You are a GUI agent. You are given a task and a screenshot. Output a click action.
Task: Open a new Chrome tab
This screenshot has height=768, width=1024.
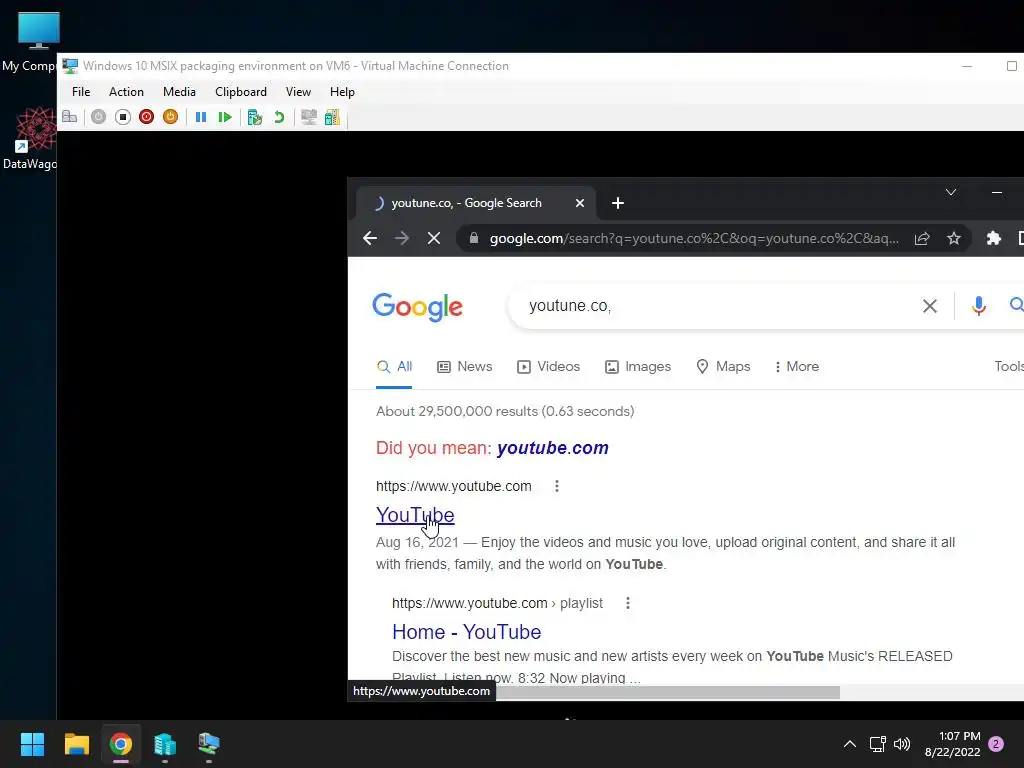(618, 203)
